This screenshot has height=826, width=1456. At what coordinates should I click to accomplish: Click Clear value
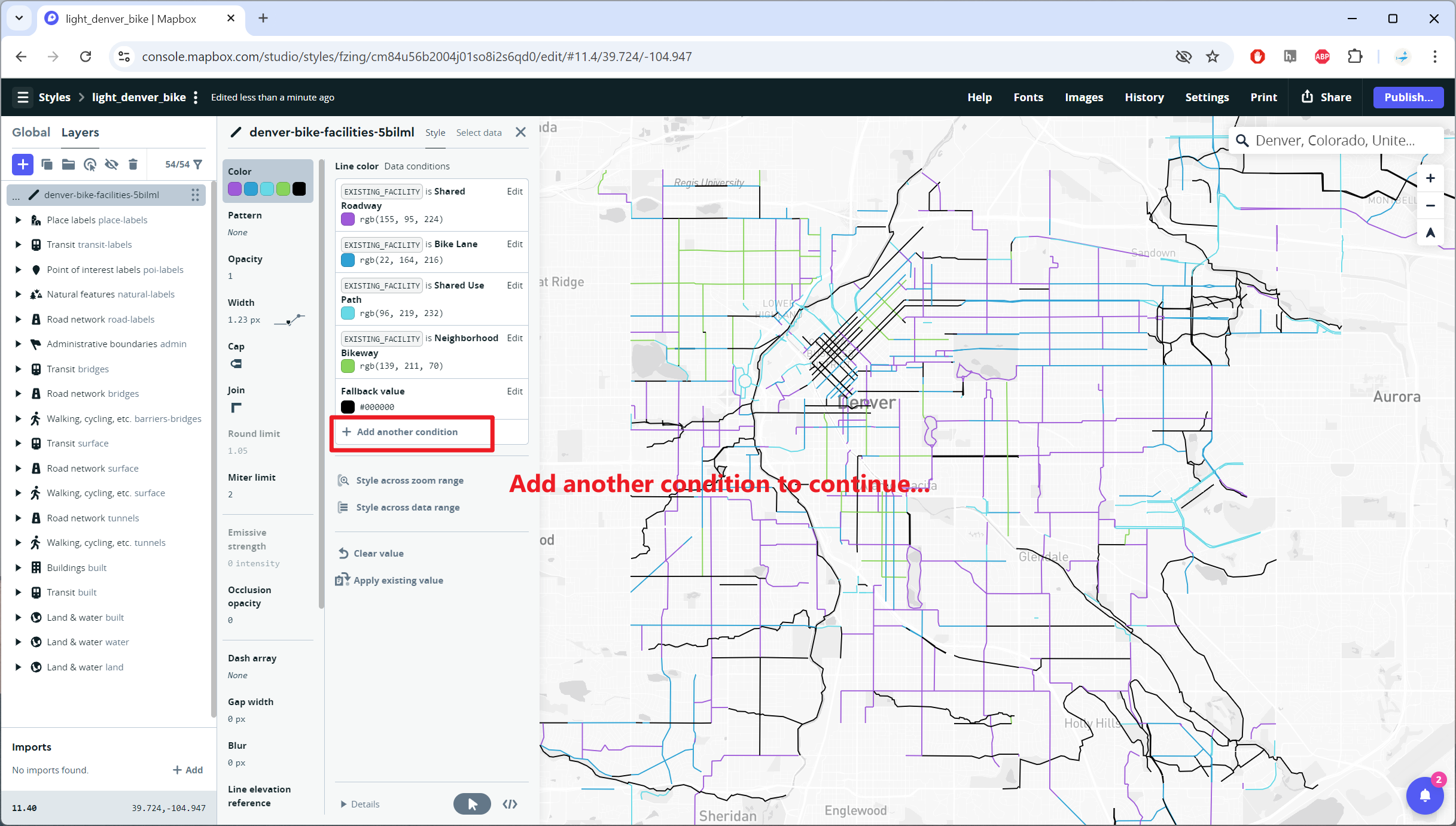coord(379,553)
